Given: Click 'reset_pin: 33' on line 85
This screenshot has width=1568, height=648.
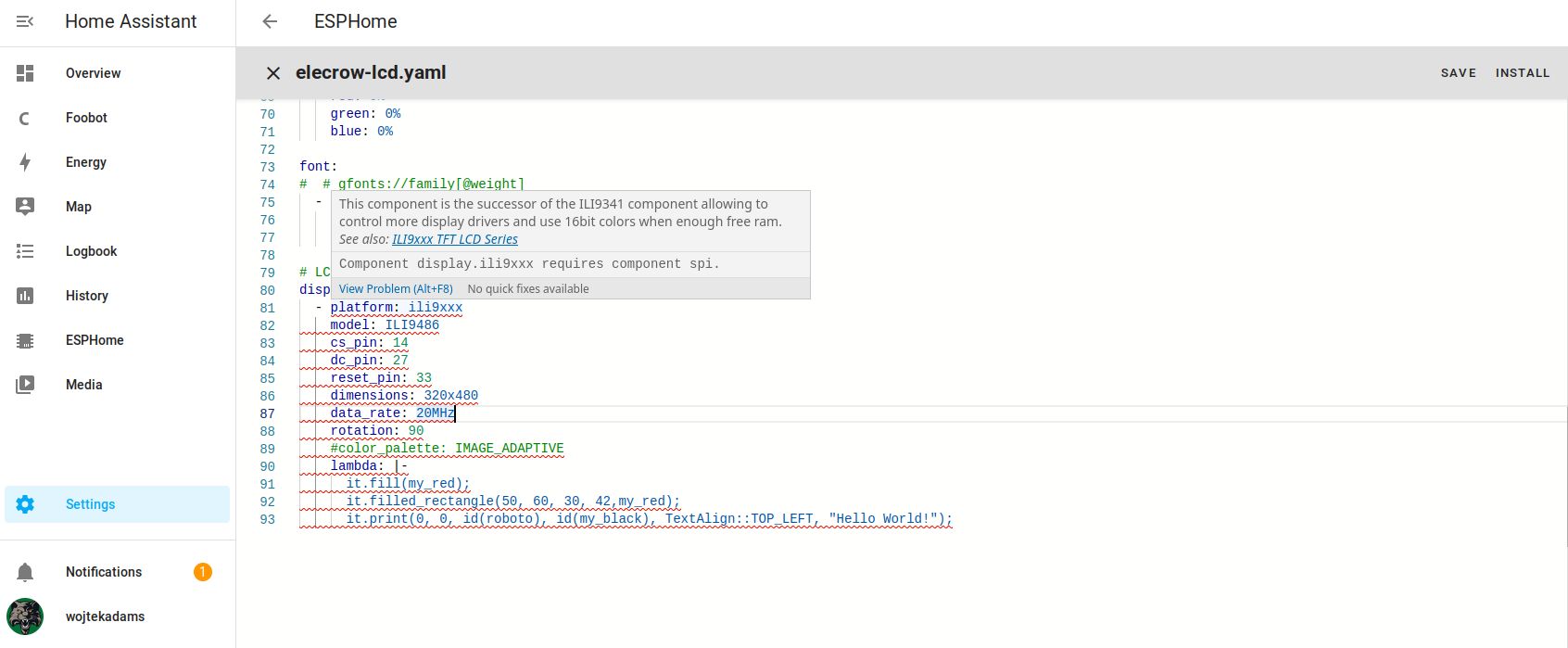Looking at the screenshot, I should pyautogui.click(x=381, y=378).
